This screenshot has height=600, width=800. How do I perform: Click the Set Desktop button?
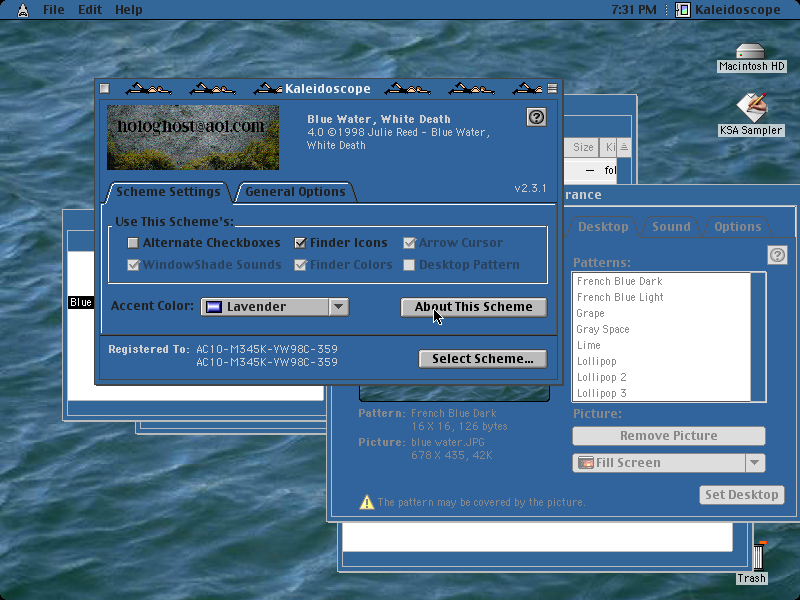[741, 494]
